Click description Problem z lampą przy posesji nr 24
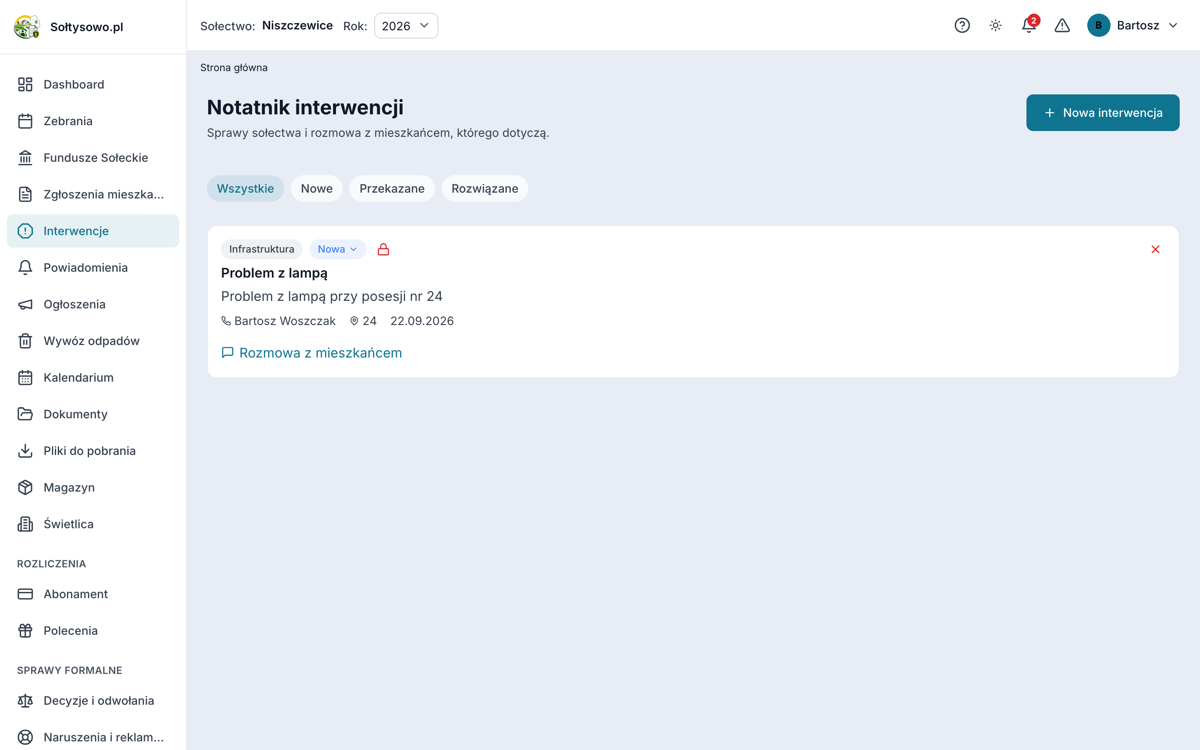 [x=332, y=296]
